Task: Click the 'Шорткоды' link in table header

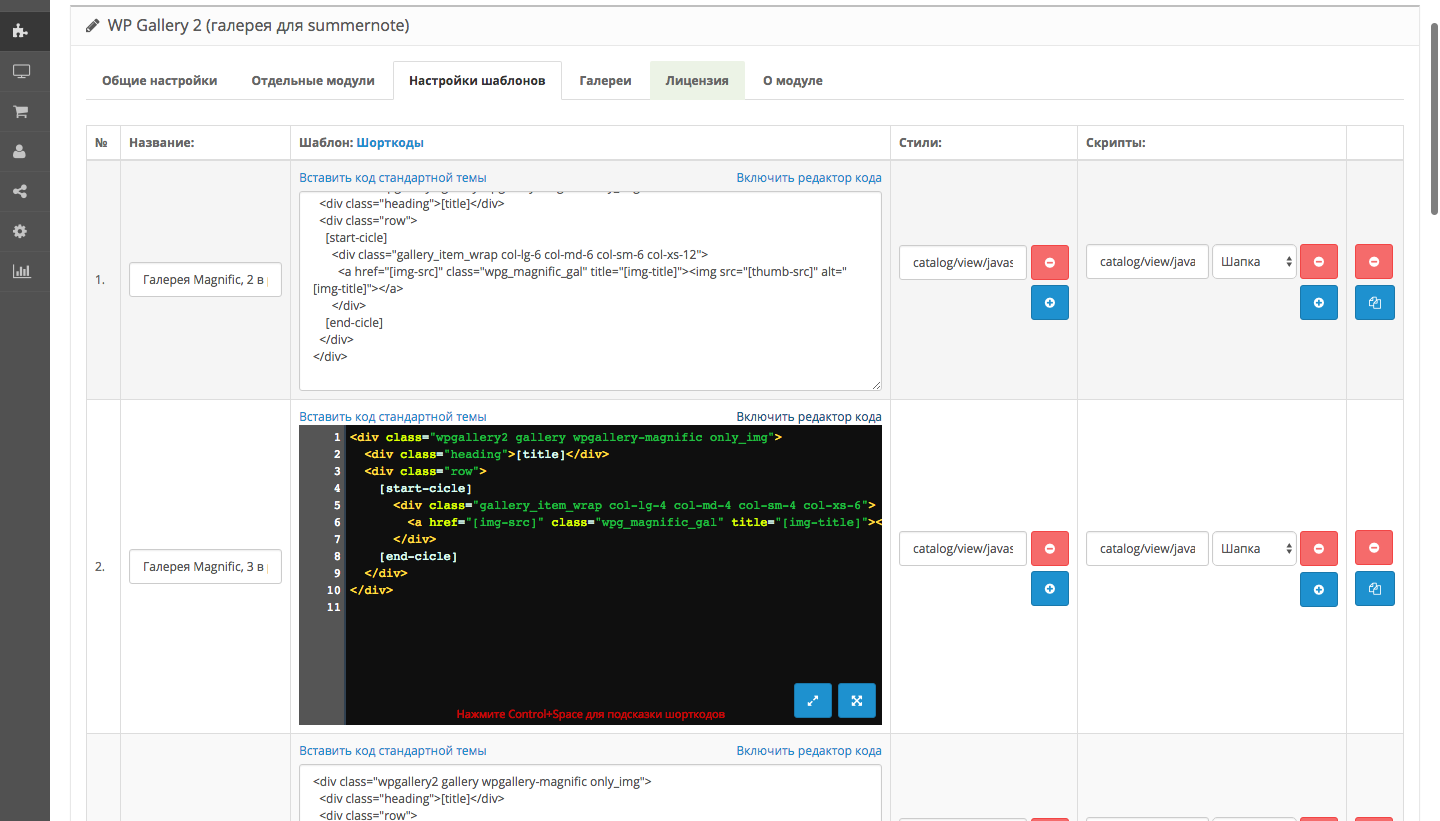Action: point(390,143)
